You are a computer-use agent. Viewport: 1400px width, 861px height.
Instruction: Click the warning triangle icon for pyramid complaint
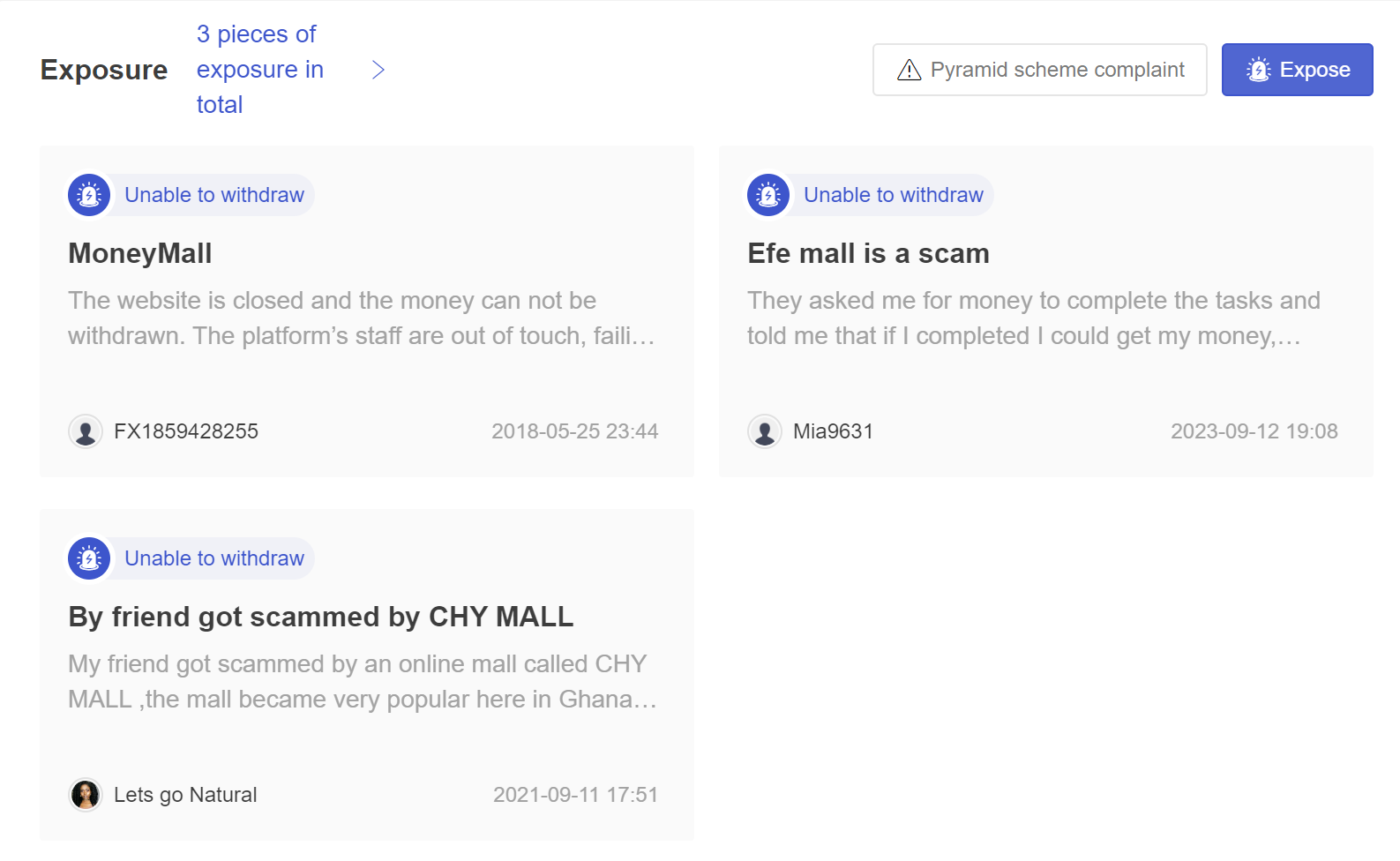(x=909, y=70)
